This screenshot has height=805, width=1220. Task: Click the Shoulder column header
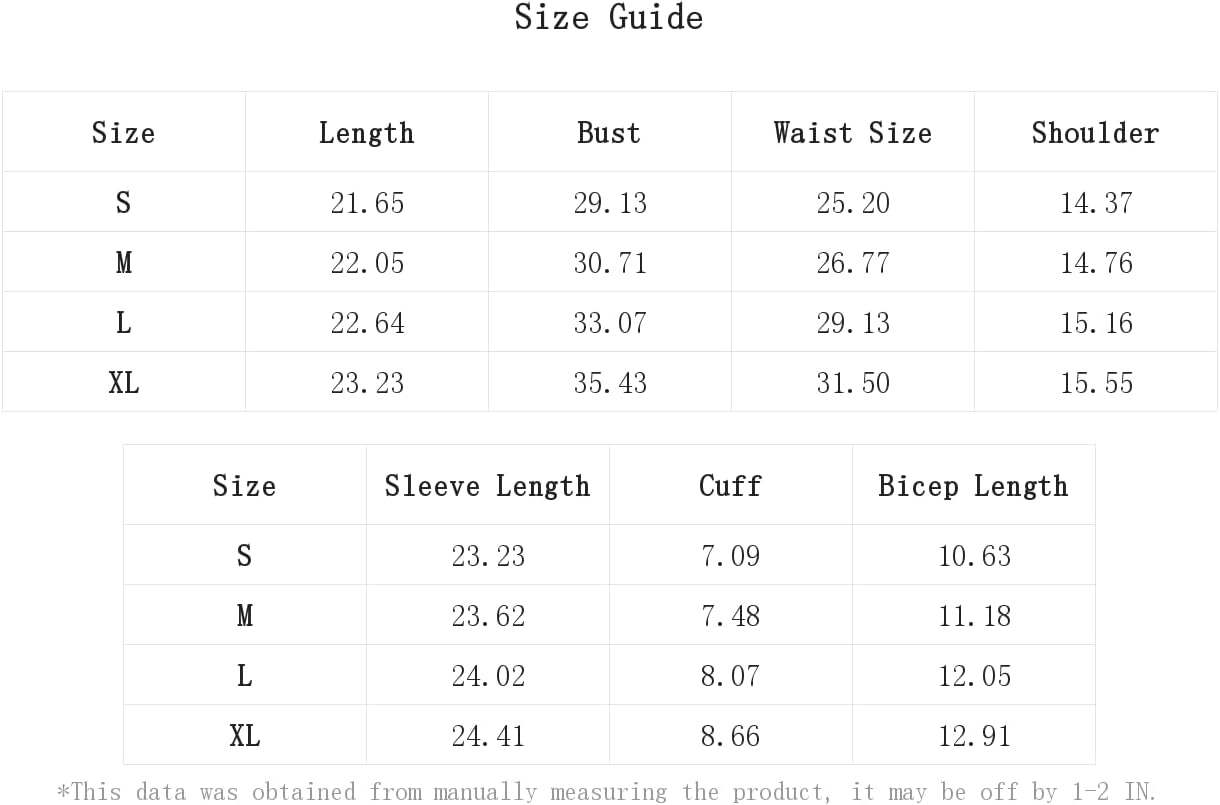click(1095, 133)
